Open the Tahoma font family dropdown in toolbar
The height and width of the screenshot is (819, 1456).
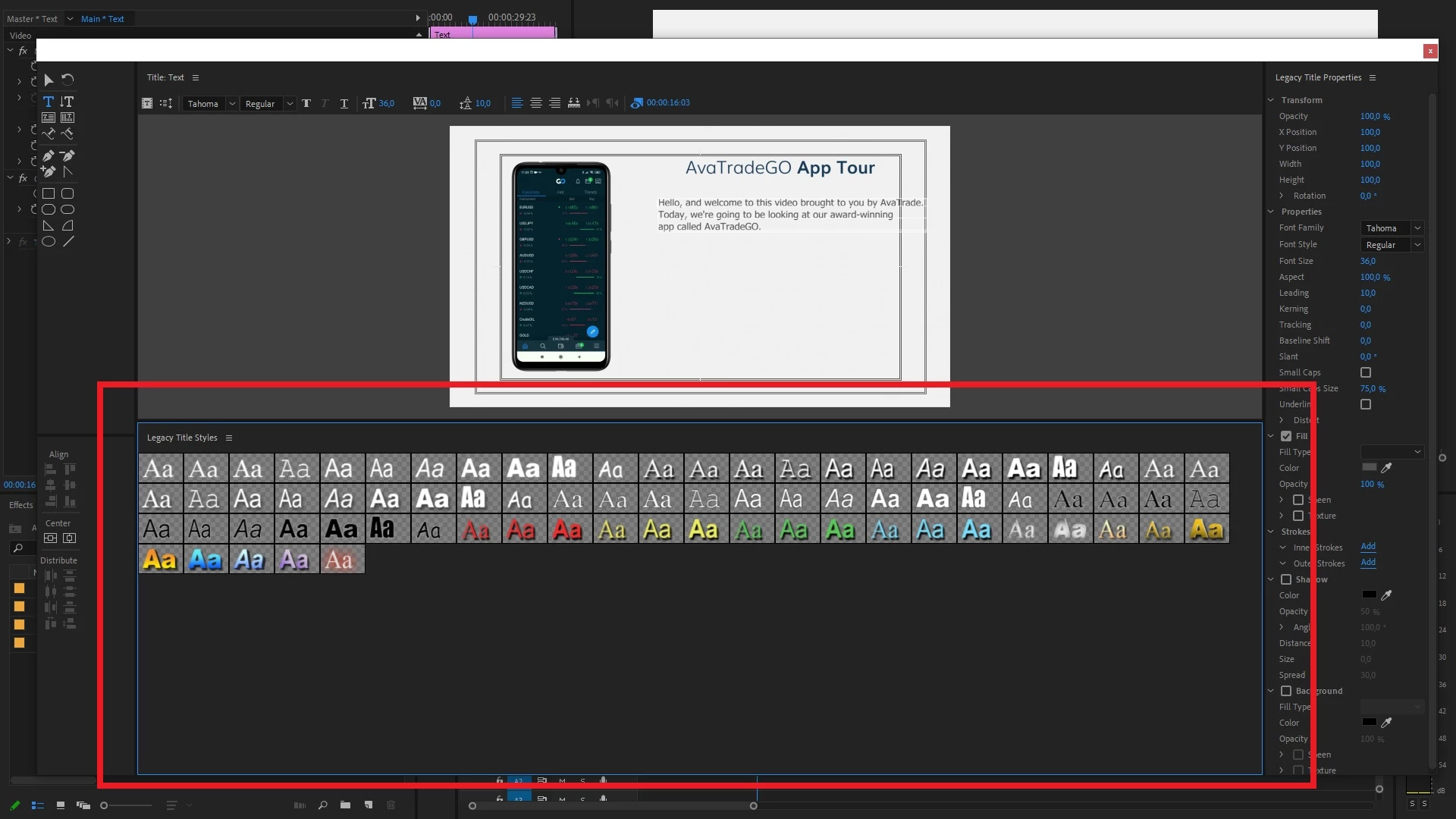[232, 104]
